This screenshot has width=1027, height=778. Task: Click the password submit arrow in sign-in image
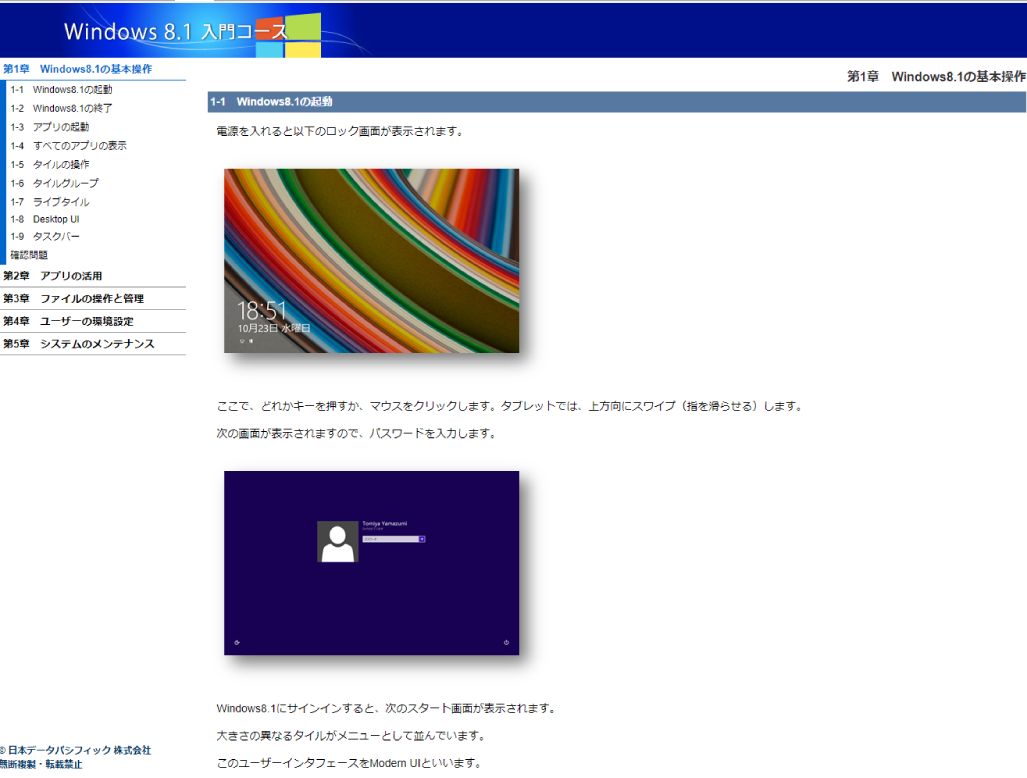pos(422,539)
